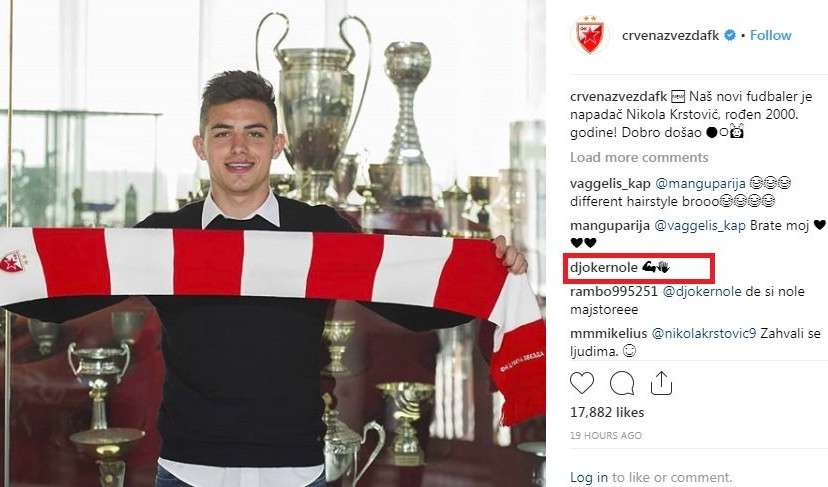Open the comment speech bubble icon
This screenshot has width=828, height=487.
click(x=622, y=383)
